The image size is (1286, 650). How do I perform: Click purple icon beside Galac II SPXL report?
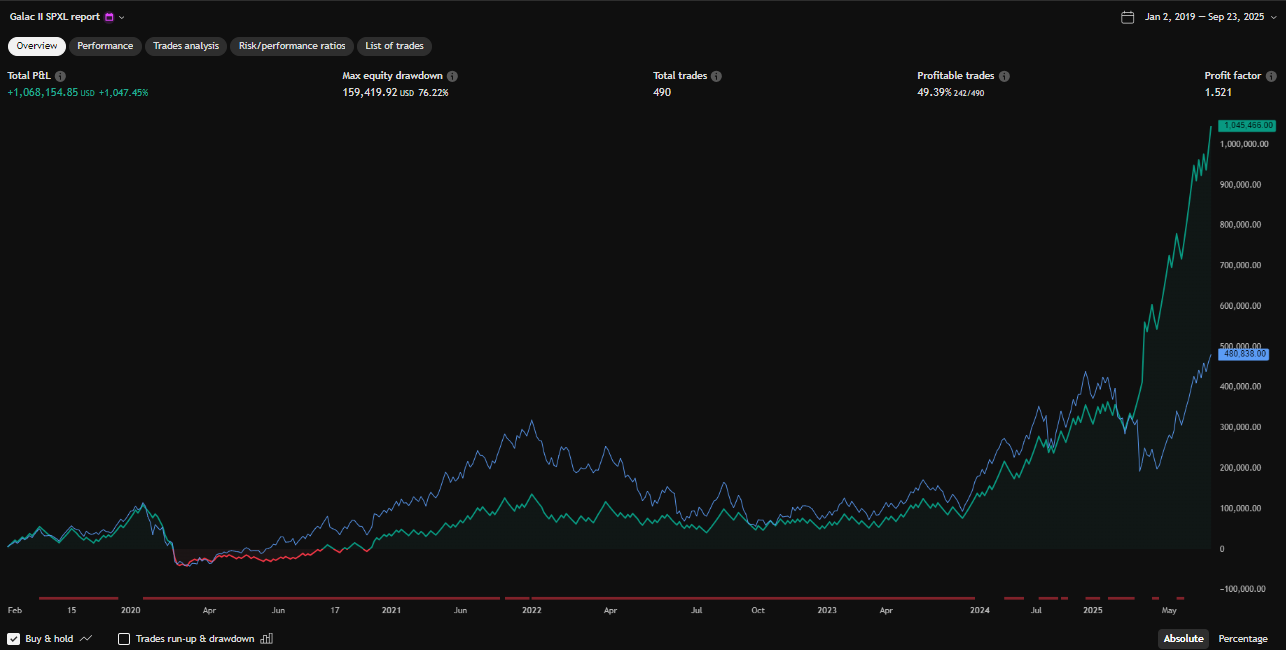tap(109, 17)
